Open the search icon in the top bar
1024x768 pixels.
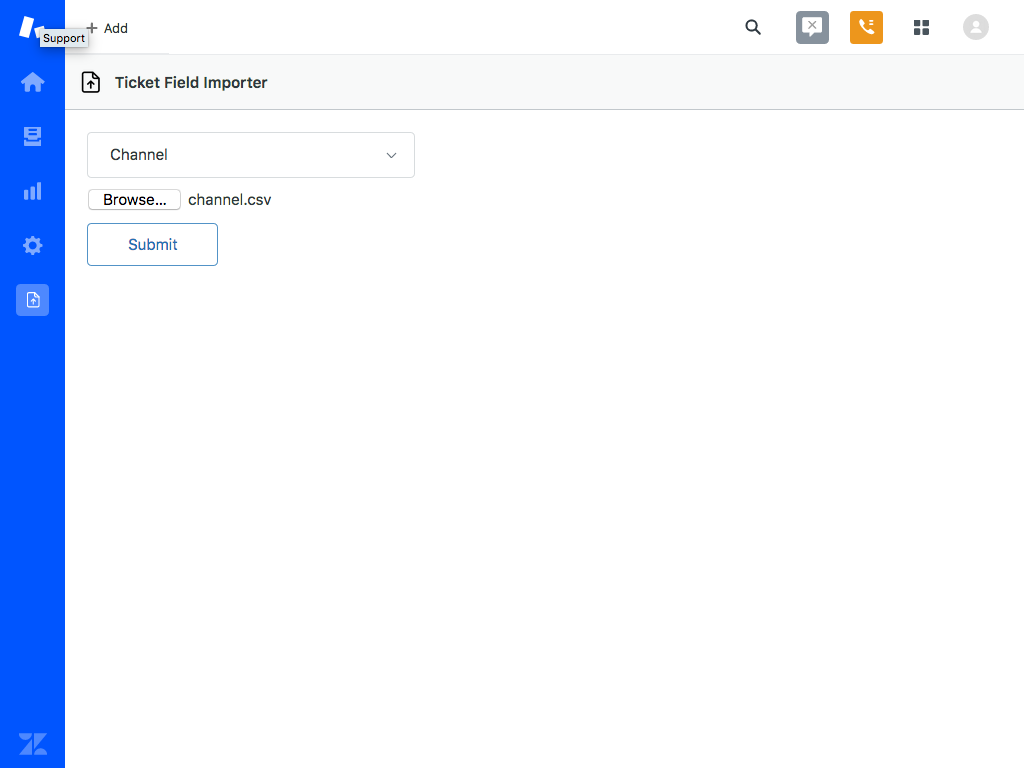click(x=753, y=27)
